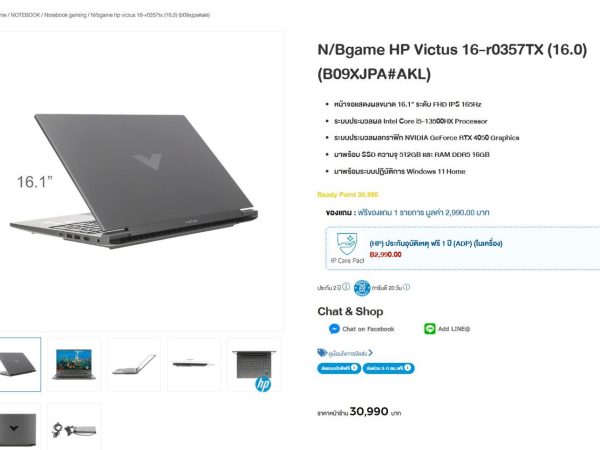Click the green LINE app icon
Viewport: 600px width, 450px height.
tap(430, 329)
